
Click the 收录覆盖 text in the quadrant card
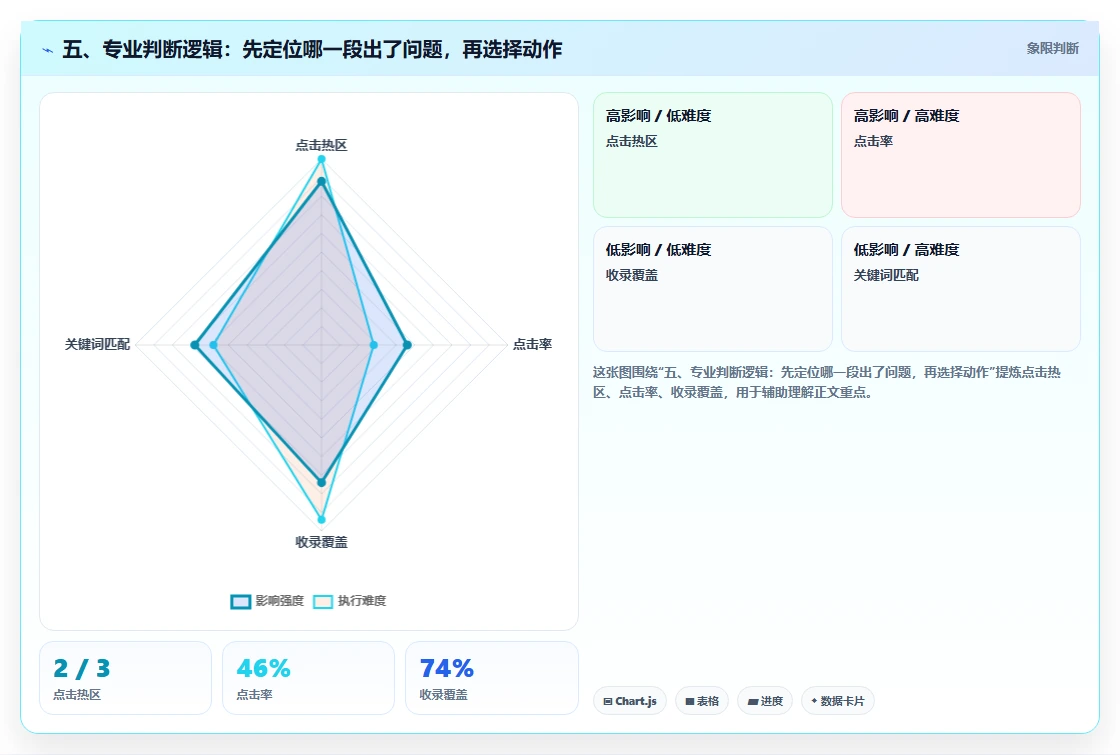(x=631, y=276)
